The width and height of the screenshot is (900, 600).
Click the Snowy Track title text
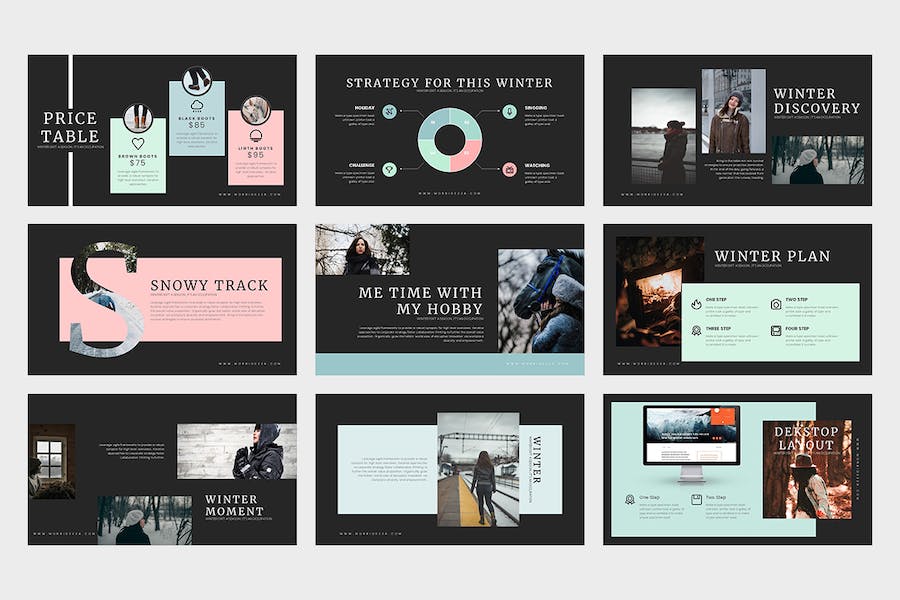click(209, 285)
